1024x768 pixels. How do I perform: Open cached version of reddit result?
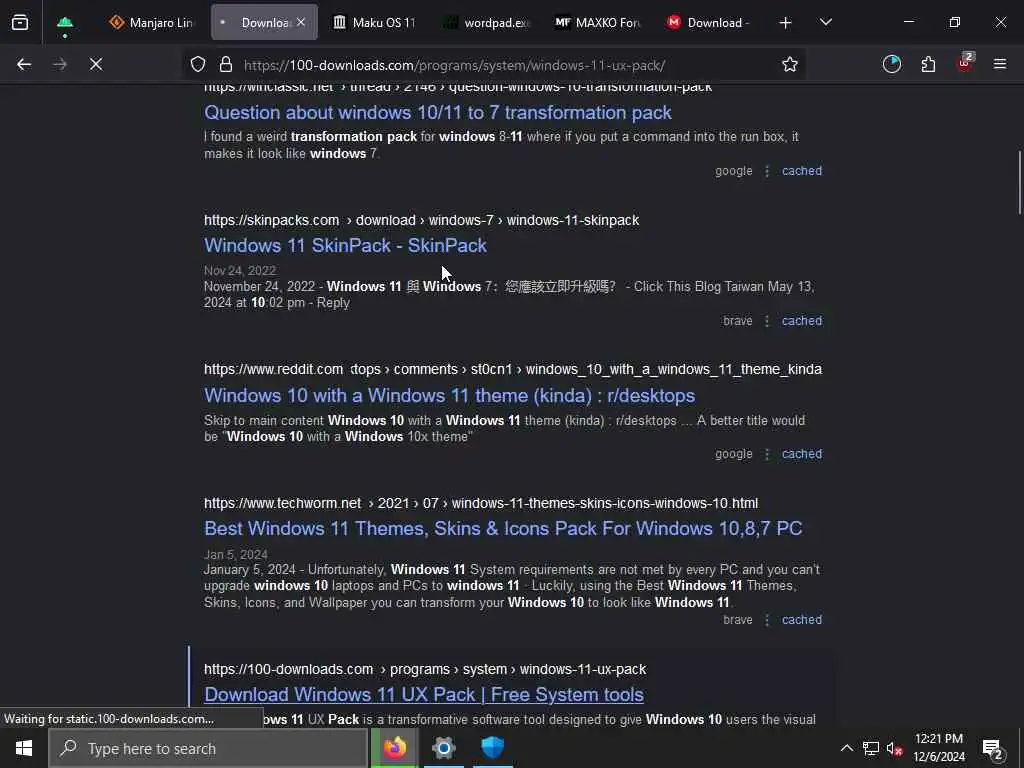(x=801, y=454)
